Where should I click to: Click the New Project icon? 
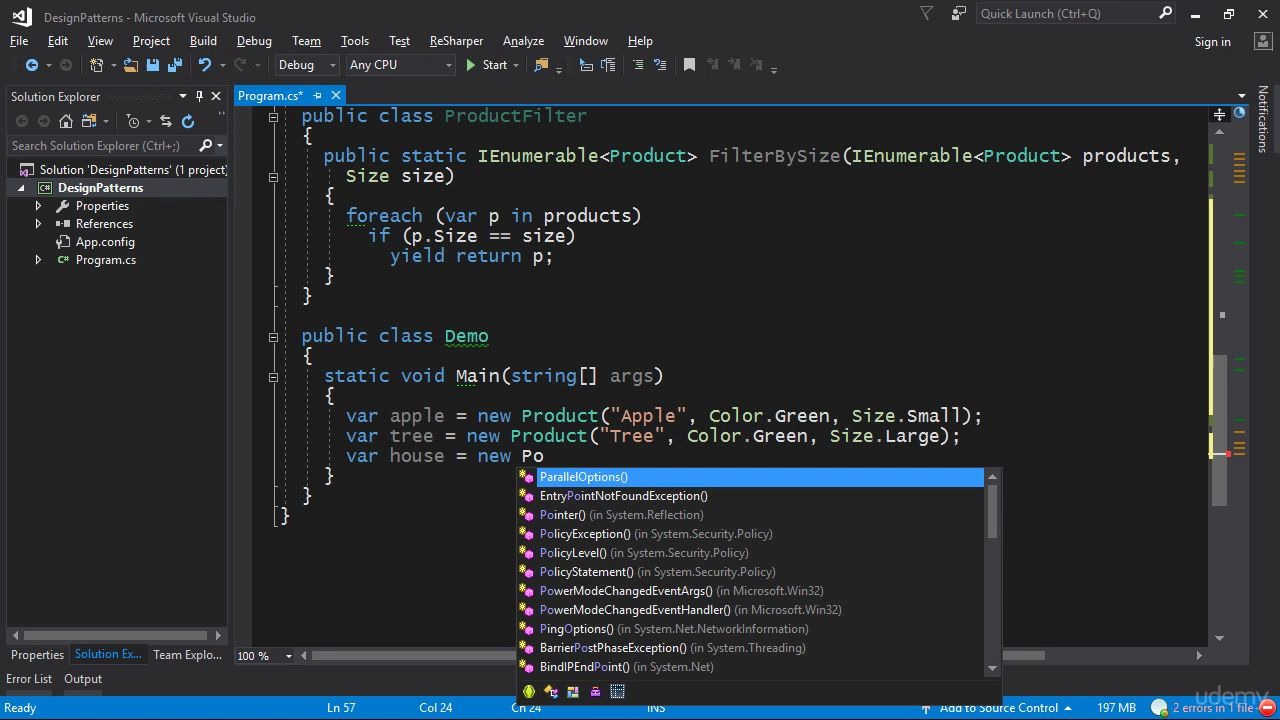pos(97,64)
